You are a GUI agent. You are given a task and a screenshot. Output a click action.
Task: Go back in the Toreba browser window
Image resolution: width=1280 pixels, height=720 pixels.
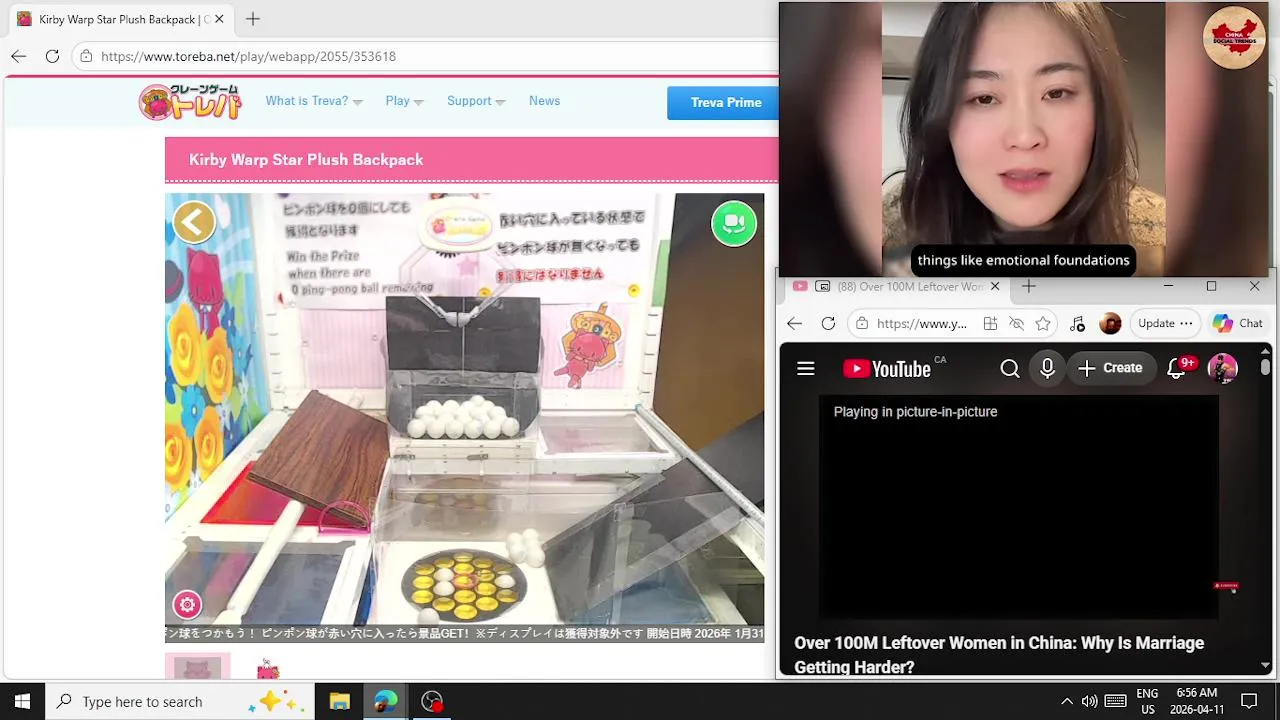click(18, 56)
